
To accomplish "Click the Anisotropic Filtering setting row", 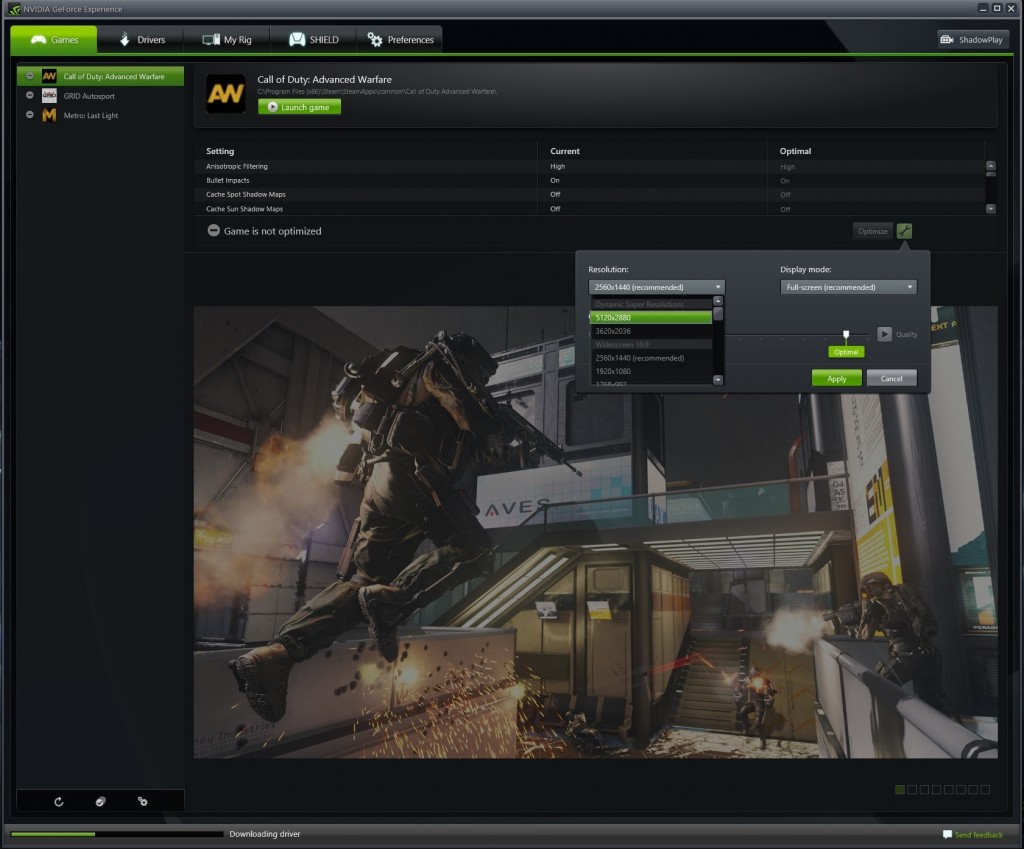I will 590,167.
